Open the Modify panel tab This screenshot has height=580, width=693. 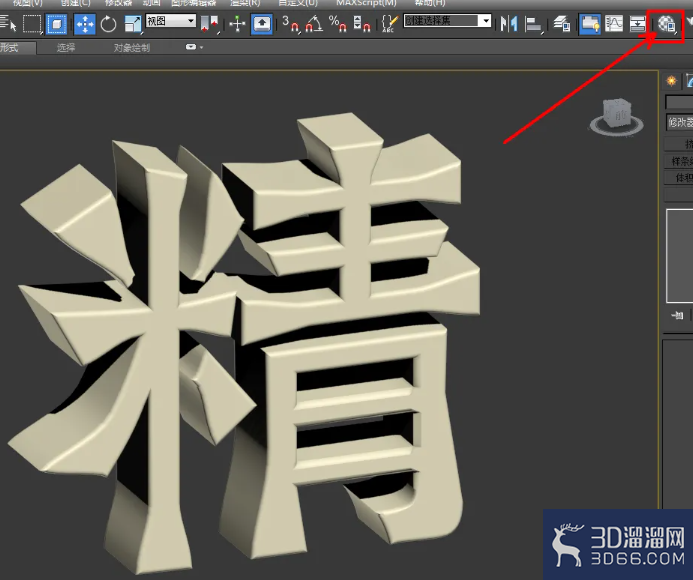[689, 81]
